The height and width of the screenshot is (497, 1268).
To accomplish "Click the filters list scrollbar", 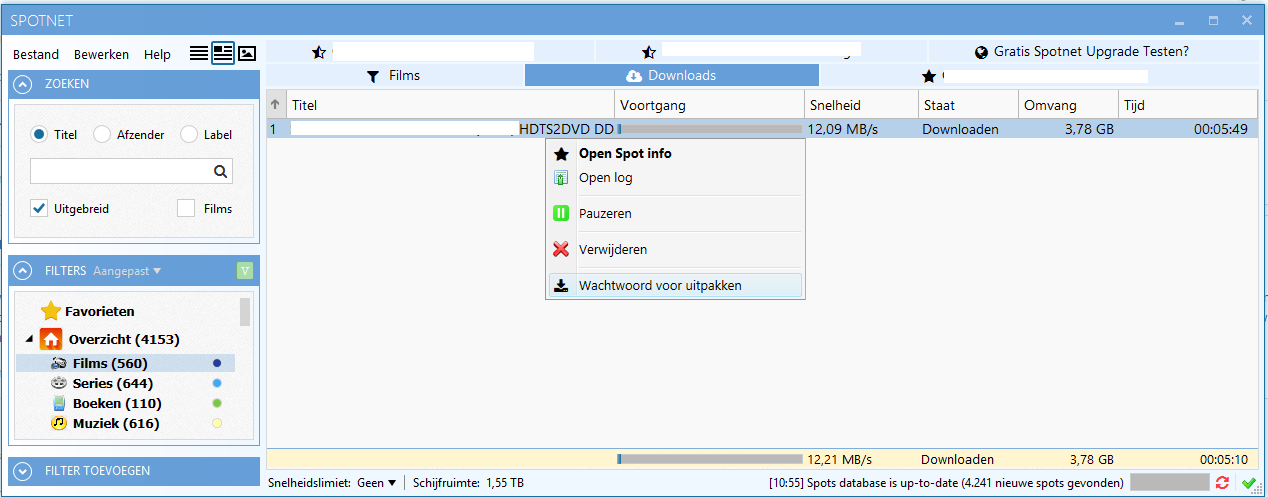I will point(245,313).
